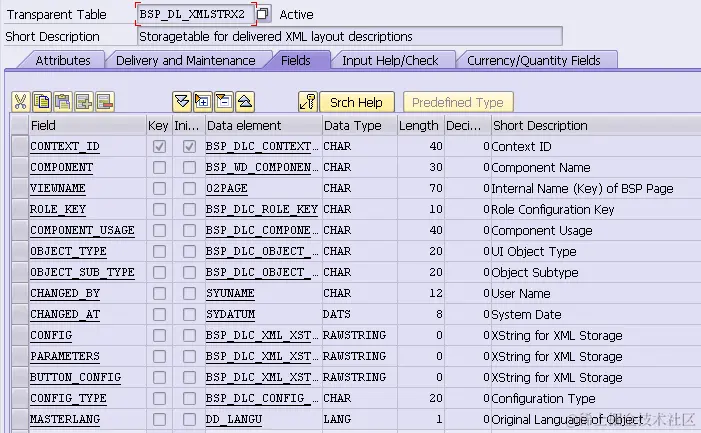The width and height of the screenshot is (701, 433).
Task: Click the Copy toolbar icon
Action: coord(42,102)
